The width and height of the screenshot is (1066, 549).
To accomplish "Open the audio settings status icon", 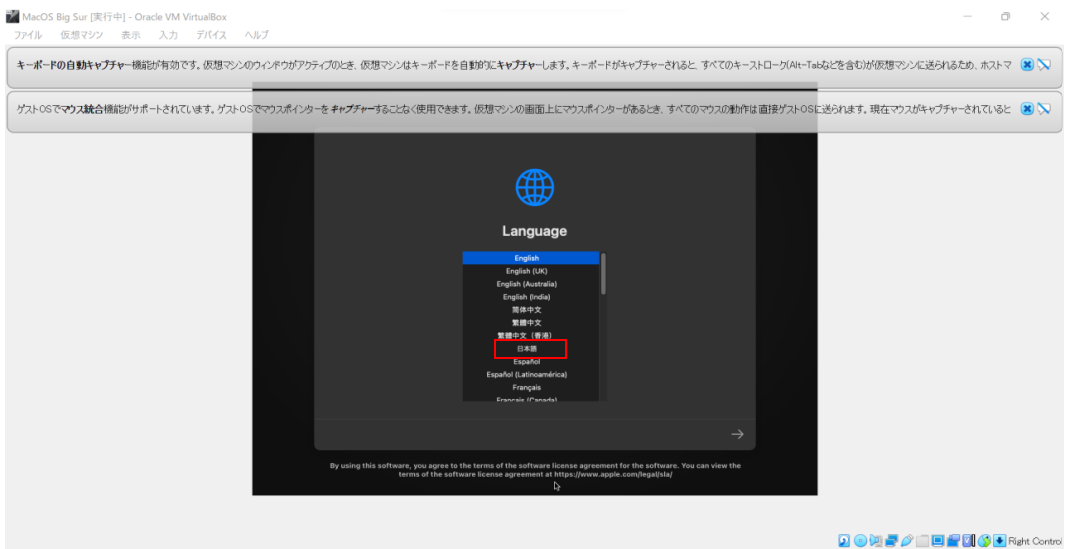I will [876, 541].
